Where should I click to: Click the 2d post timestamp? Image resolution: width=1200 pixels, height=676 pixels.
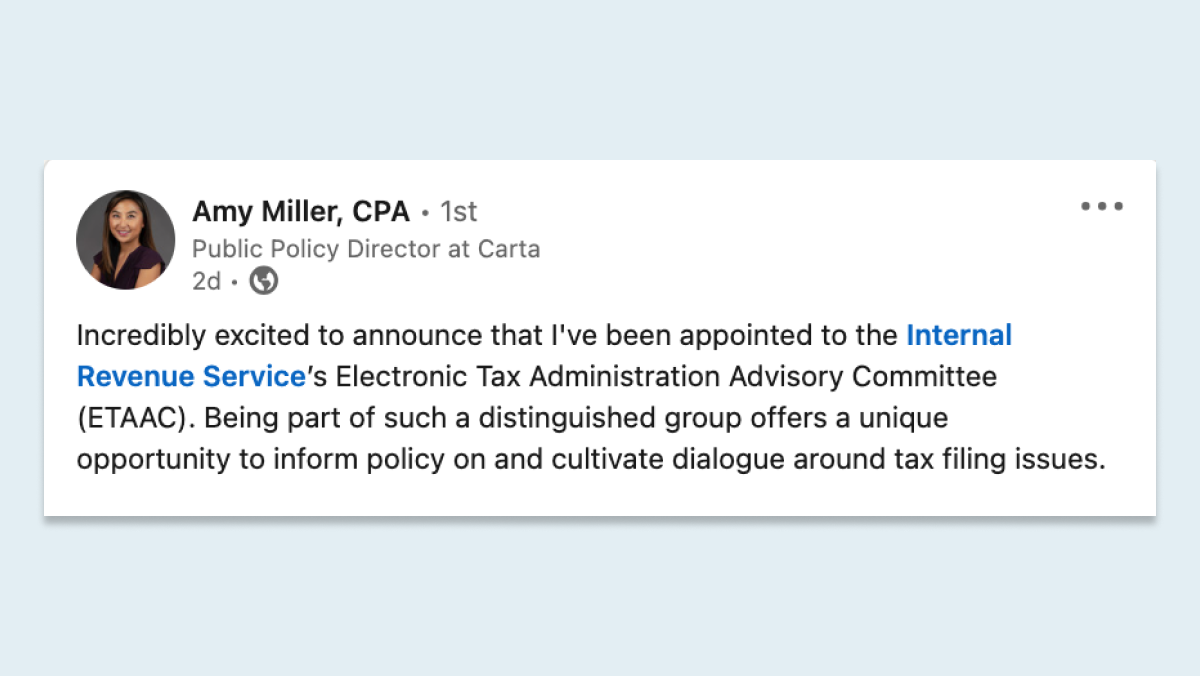(207, 282)
